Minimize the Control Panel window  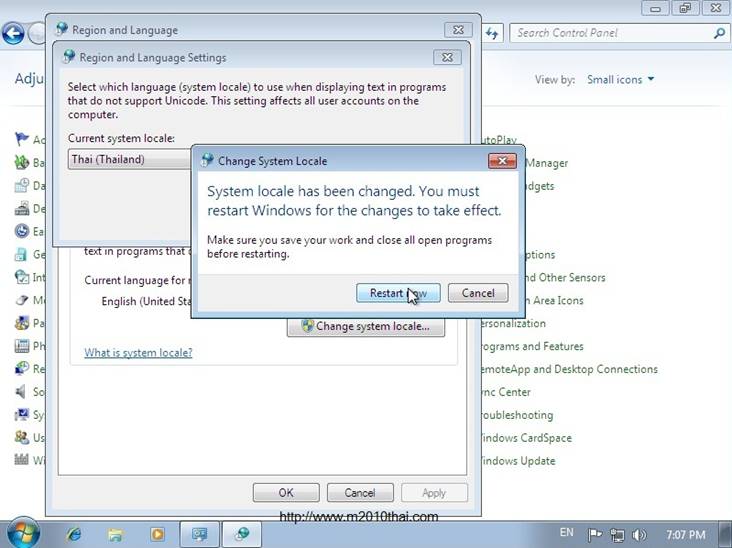coord(655,8)
